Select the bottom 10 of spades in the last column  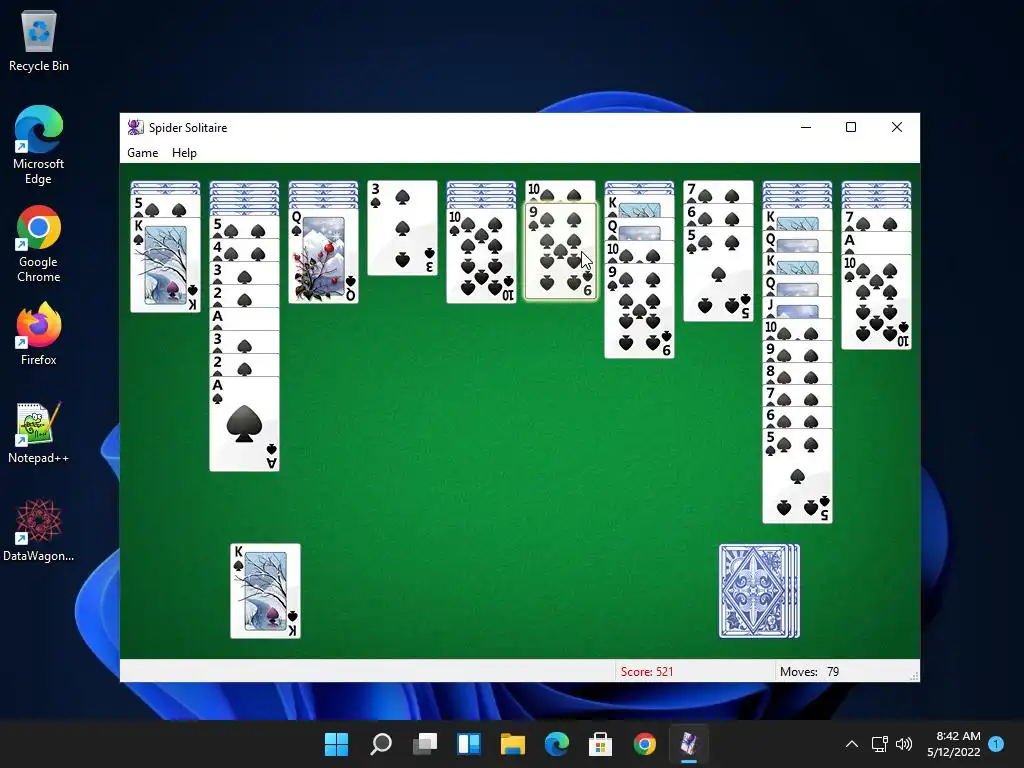coord(876,302)
